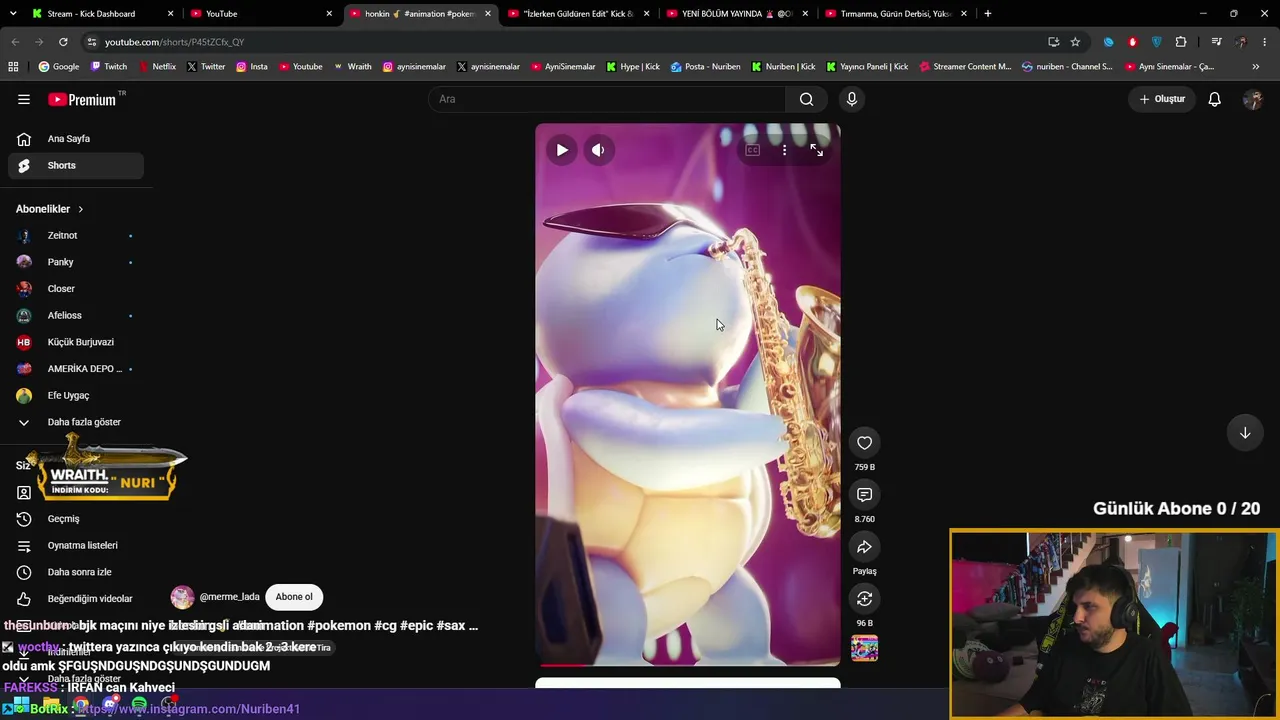Open the Afelioss subscription channel
Screen dimensions: 1280x720
point(76,316)
